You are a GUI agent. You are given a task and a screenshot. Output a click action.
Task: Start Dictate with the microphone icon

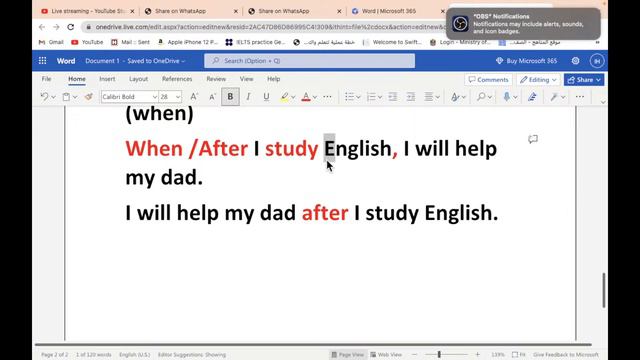[x=507, y=97]
